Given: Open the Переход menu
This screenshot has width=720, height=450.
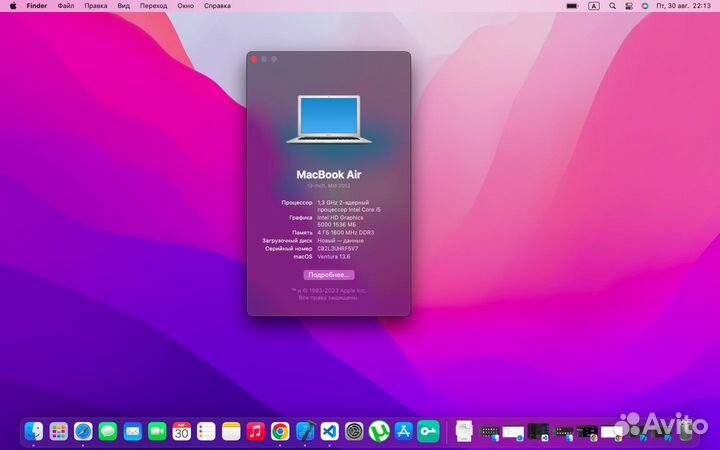Looking at the screenshot, I should click(153, 6).
